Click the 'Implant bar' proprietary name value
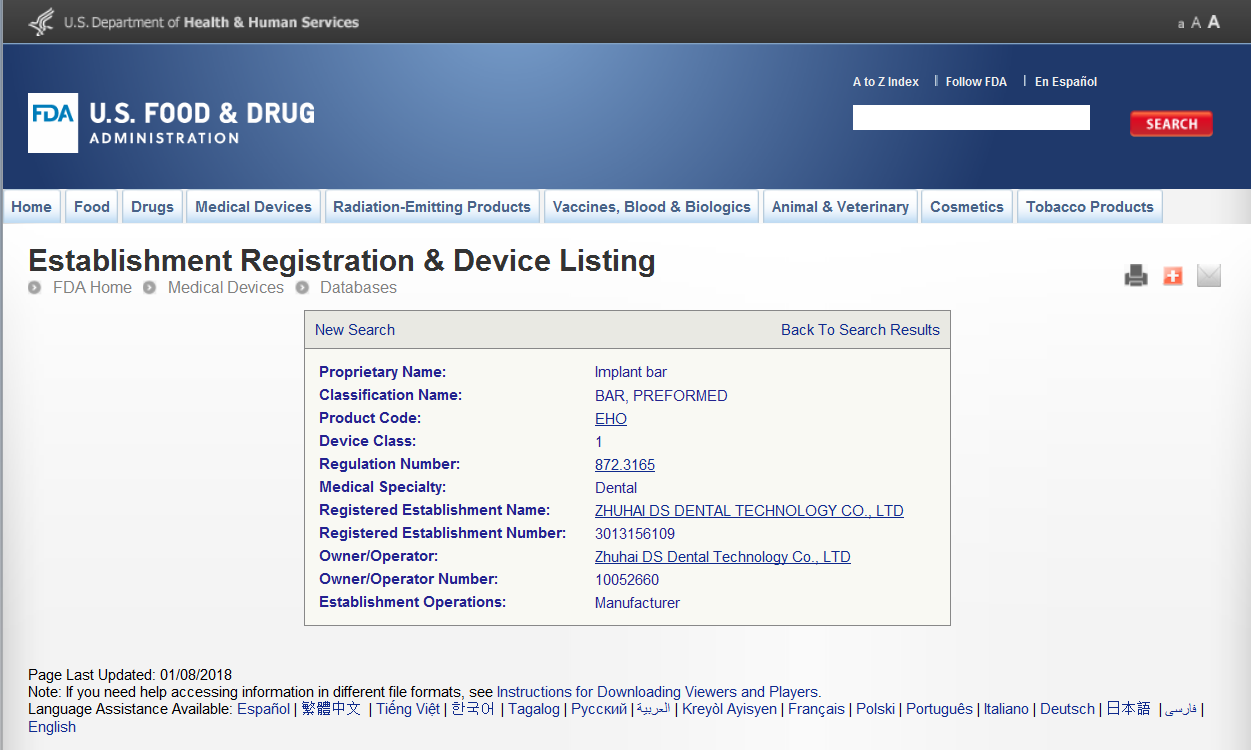The height and width of the screenshot is (750, 1251). click(x=631, y=373)
